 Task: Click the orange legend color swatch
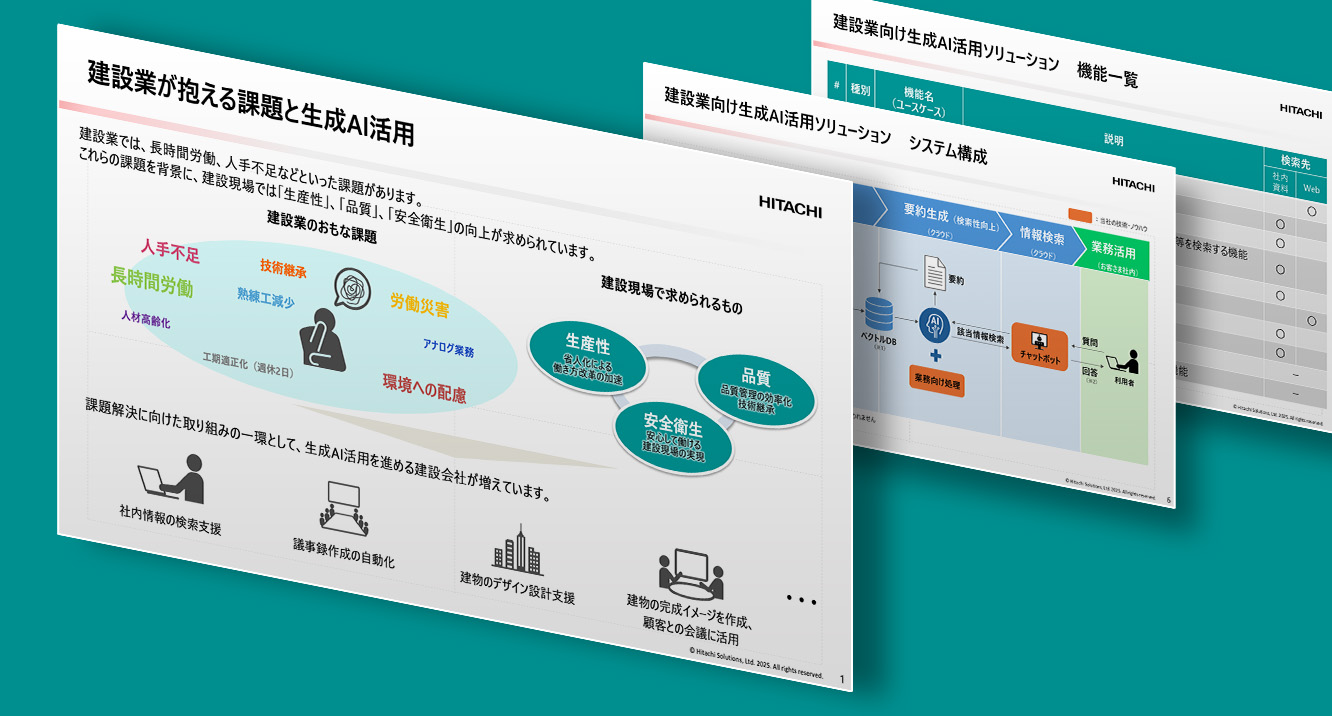(1079, 214)
